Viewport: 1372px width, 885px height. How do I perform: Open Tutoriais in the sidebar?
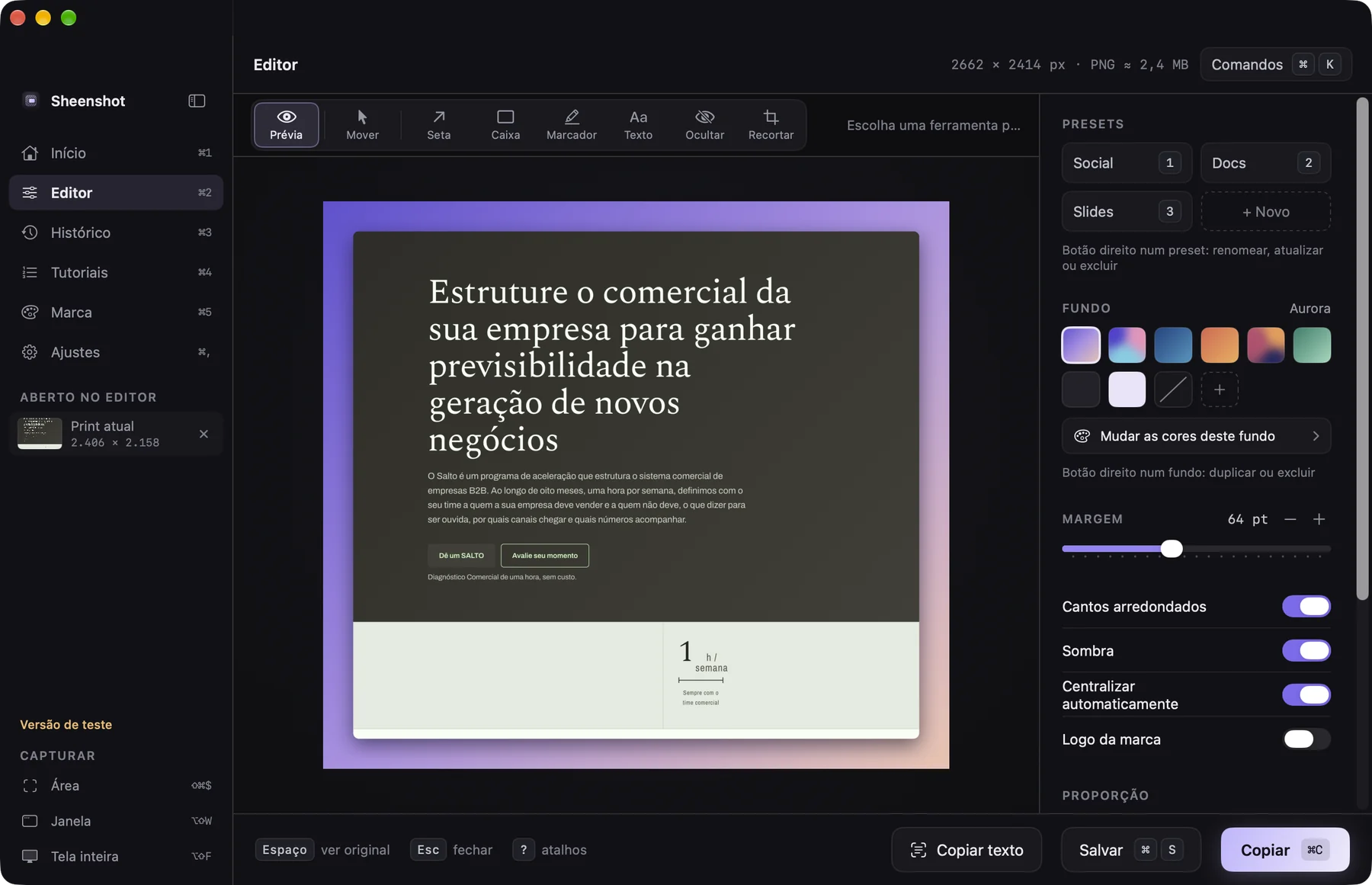(116, 272)
